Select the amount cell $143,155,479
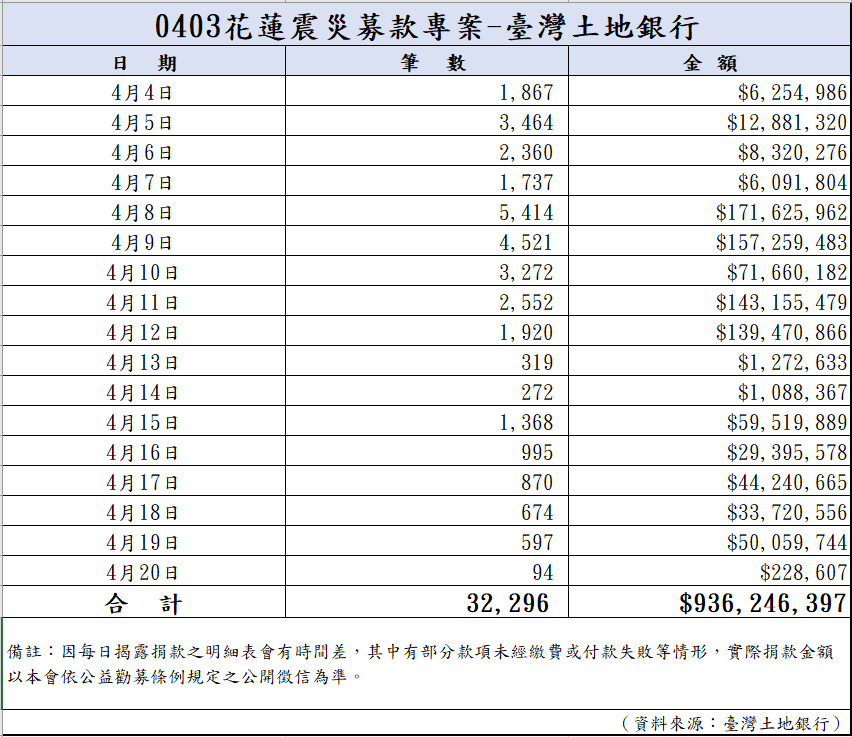 click(x=709, y=301)
